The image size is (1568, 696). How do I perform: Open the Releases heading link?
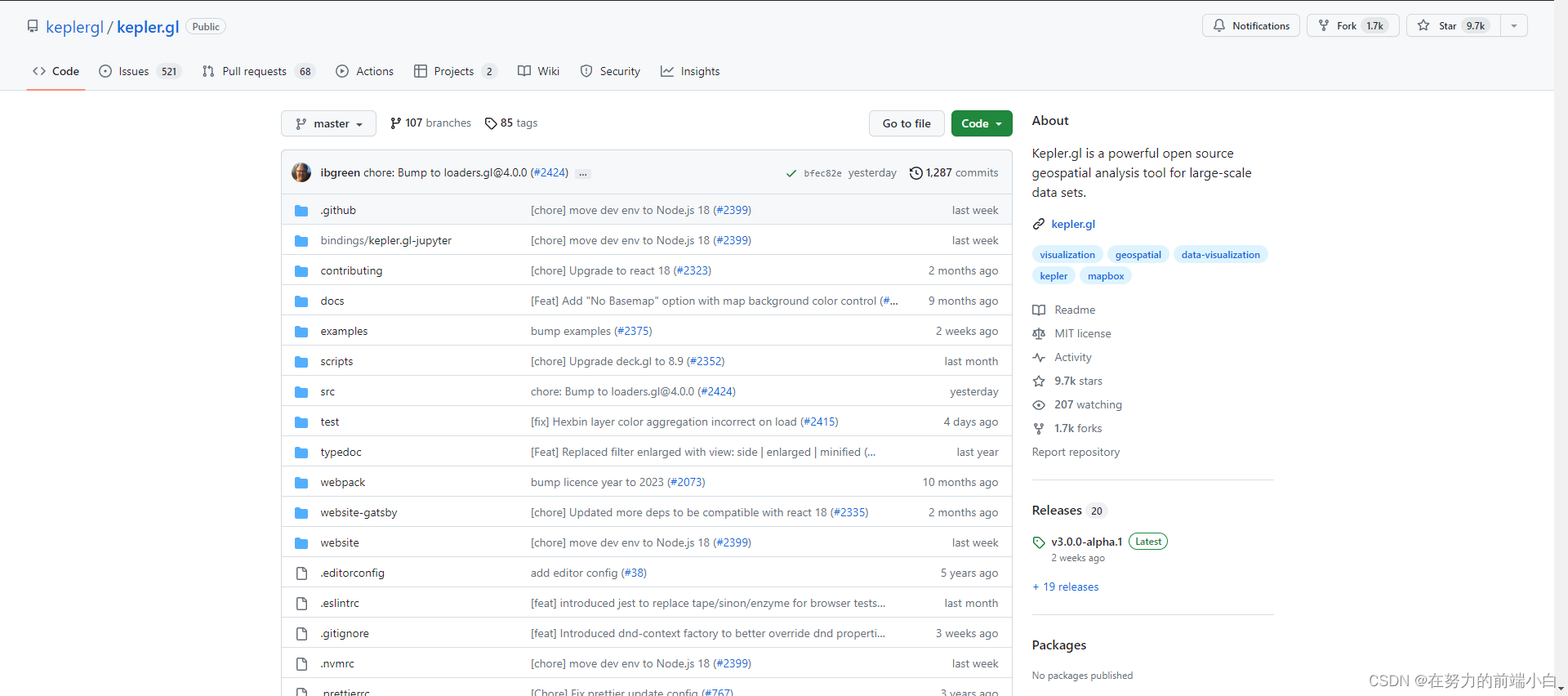[1057, 511]
